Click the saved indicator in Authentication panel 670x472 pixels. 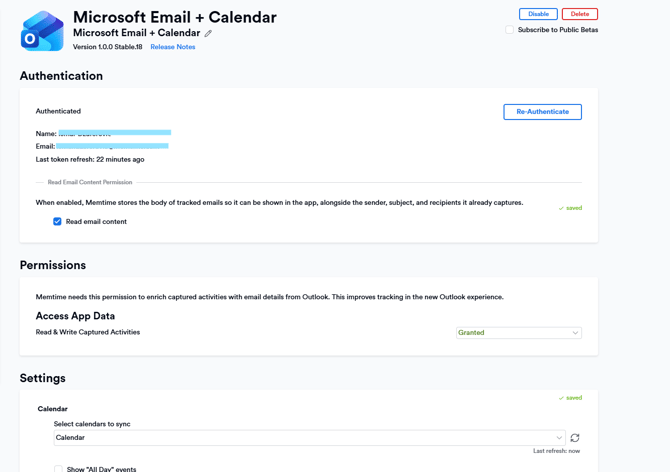click(570, 208)
